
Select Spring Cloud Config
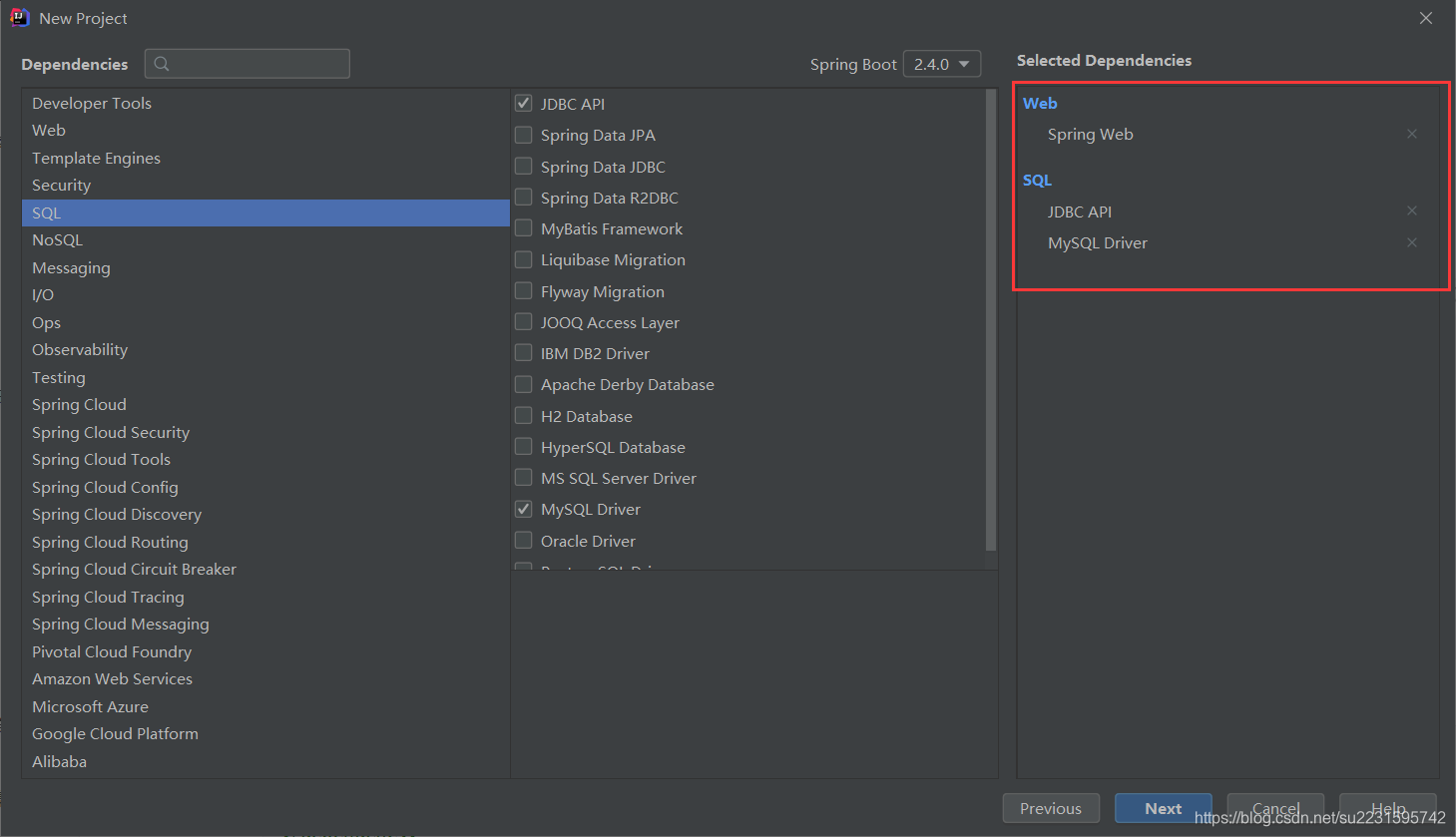pos(265,487)
